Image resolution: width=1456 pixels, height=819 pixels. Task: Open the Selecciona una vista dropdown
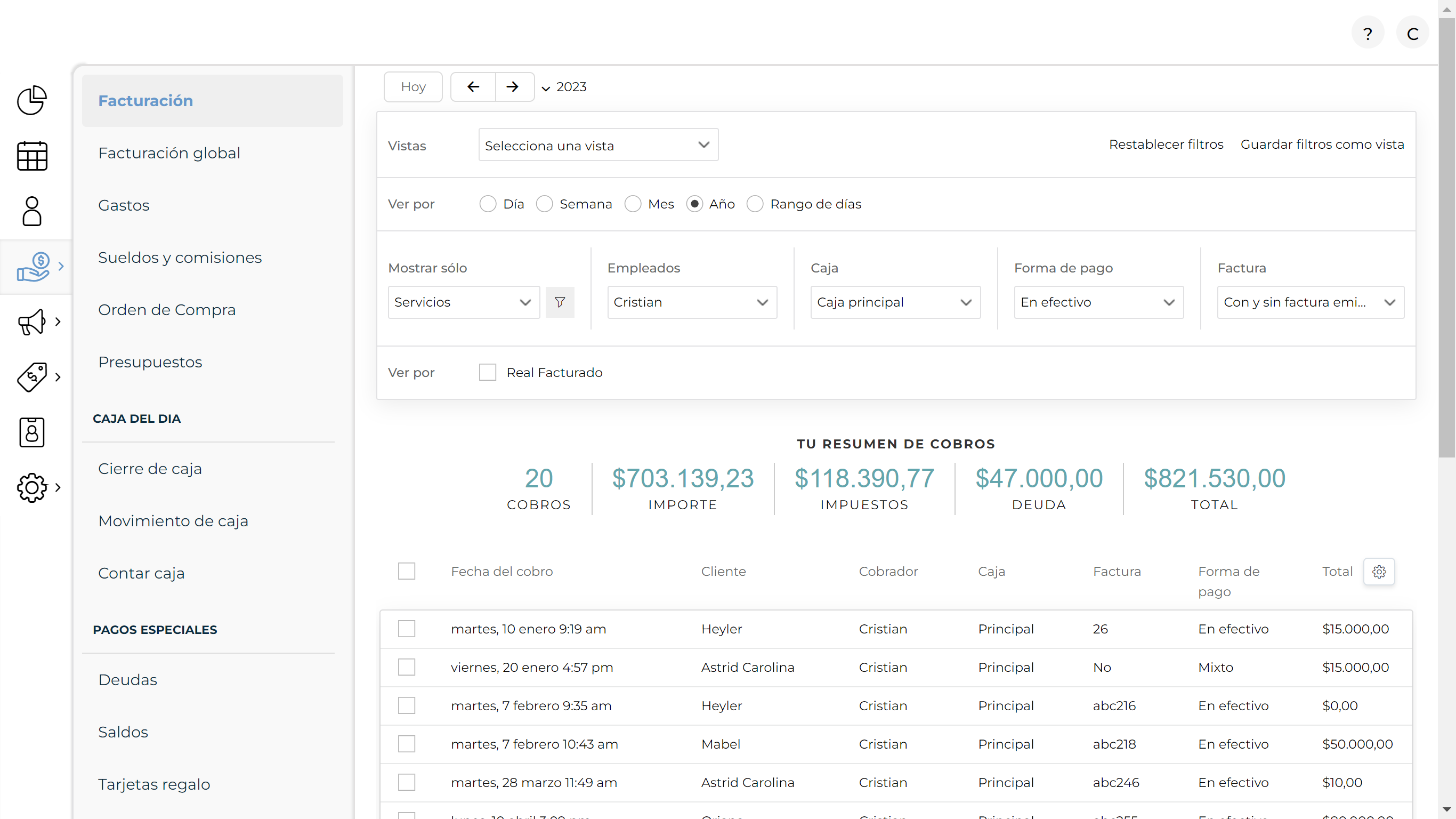[x=598, y=145]
